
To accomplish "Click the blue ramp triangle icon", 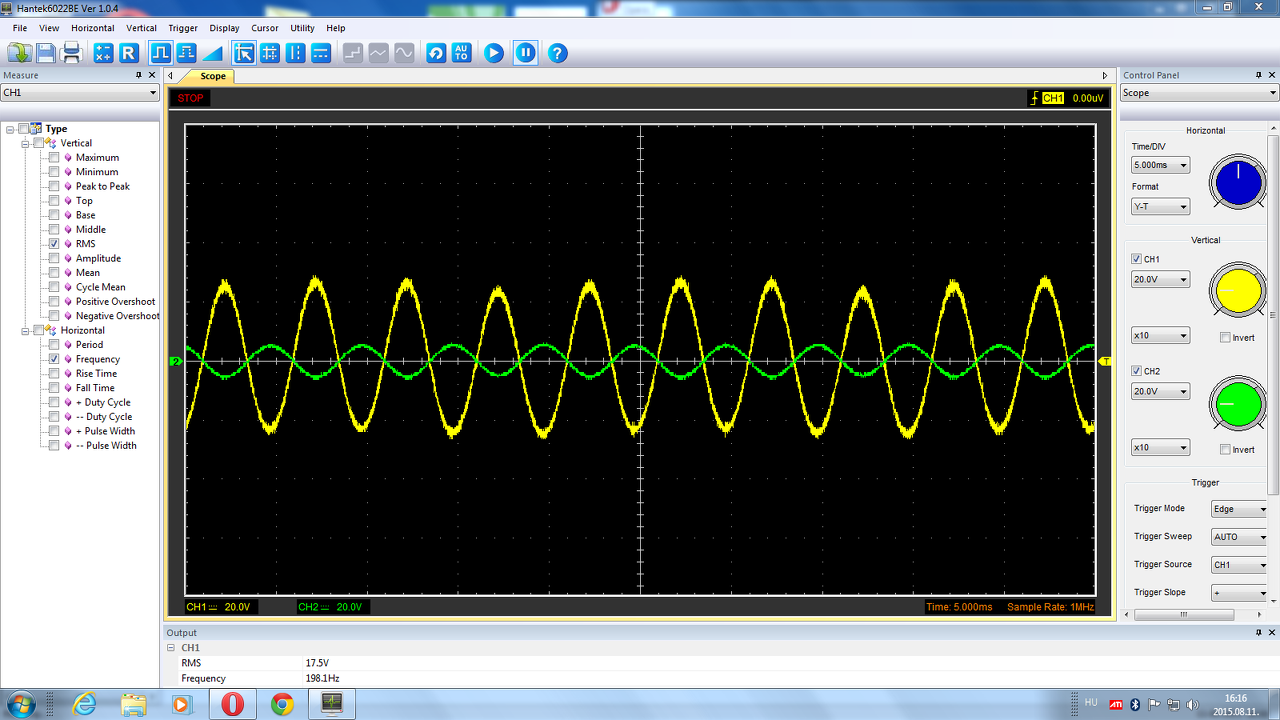I will (212, 53).
